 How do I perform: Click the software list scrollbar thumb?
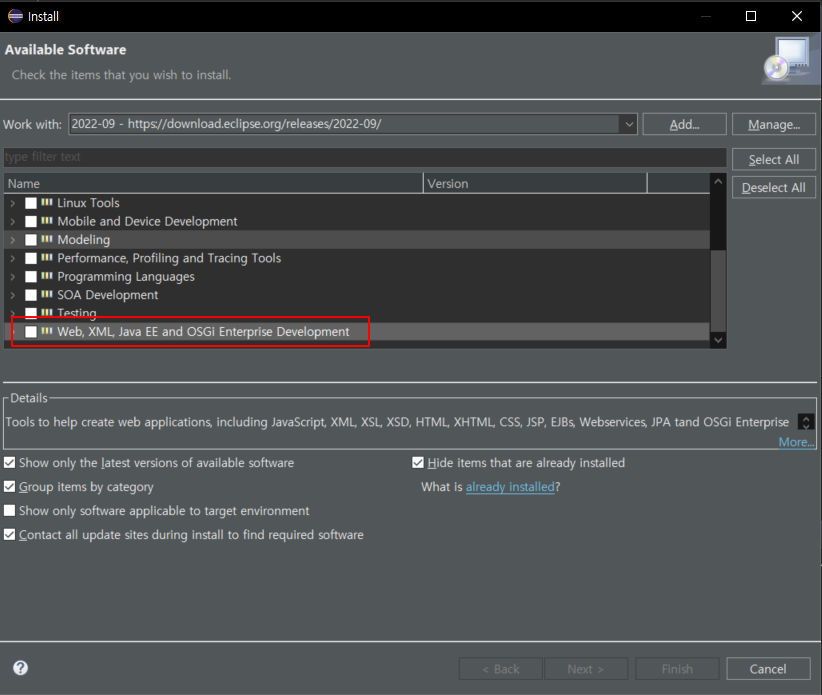(718, 291)
